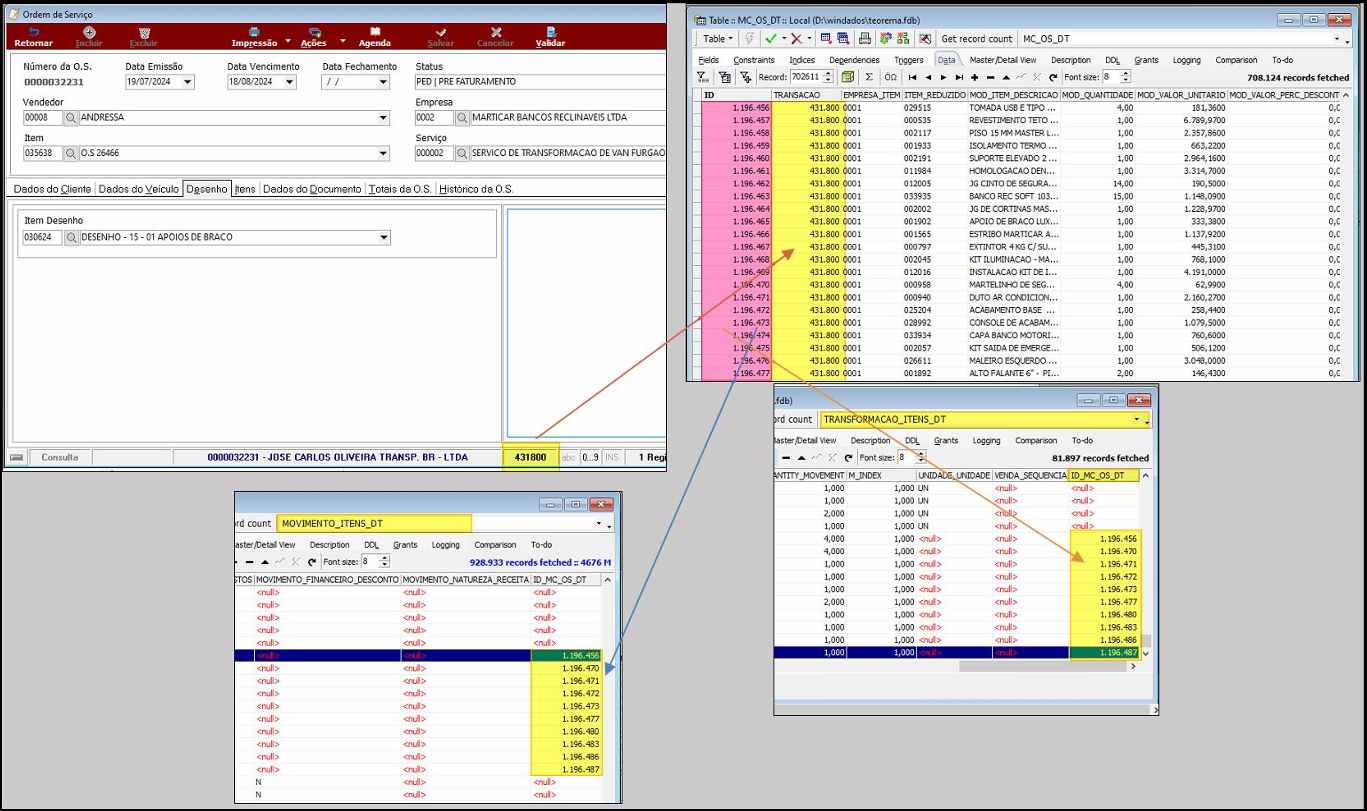The height and width of the screenshot is (811, 1367).
Task: Sort by the TRANSACAO column header
Action: (806, 94)
